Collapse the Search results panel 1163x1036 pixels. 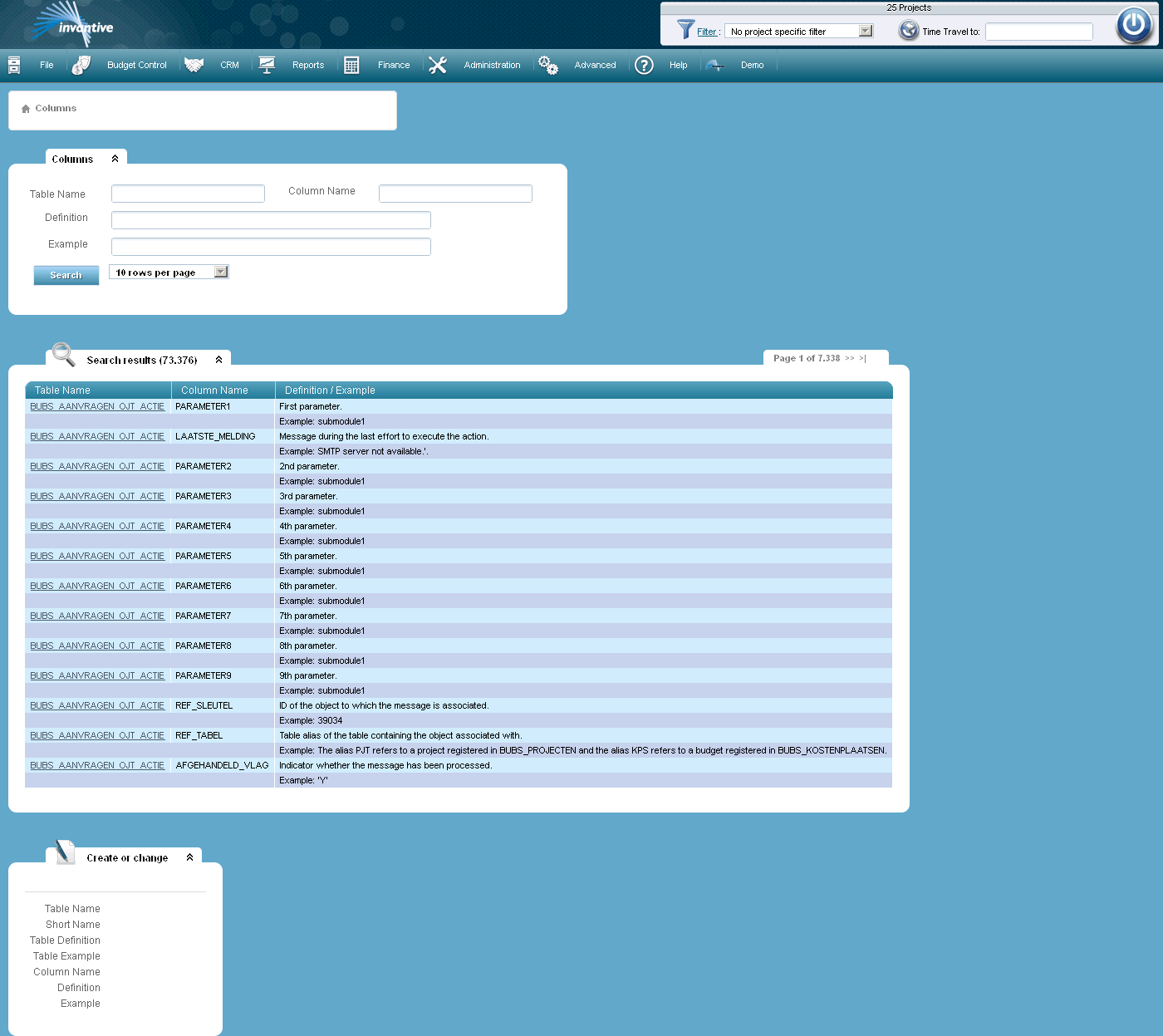click(218, 360)
